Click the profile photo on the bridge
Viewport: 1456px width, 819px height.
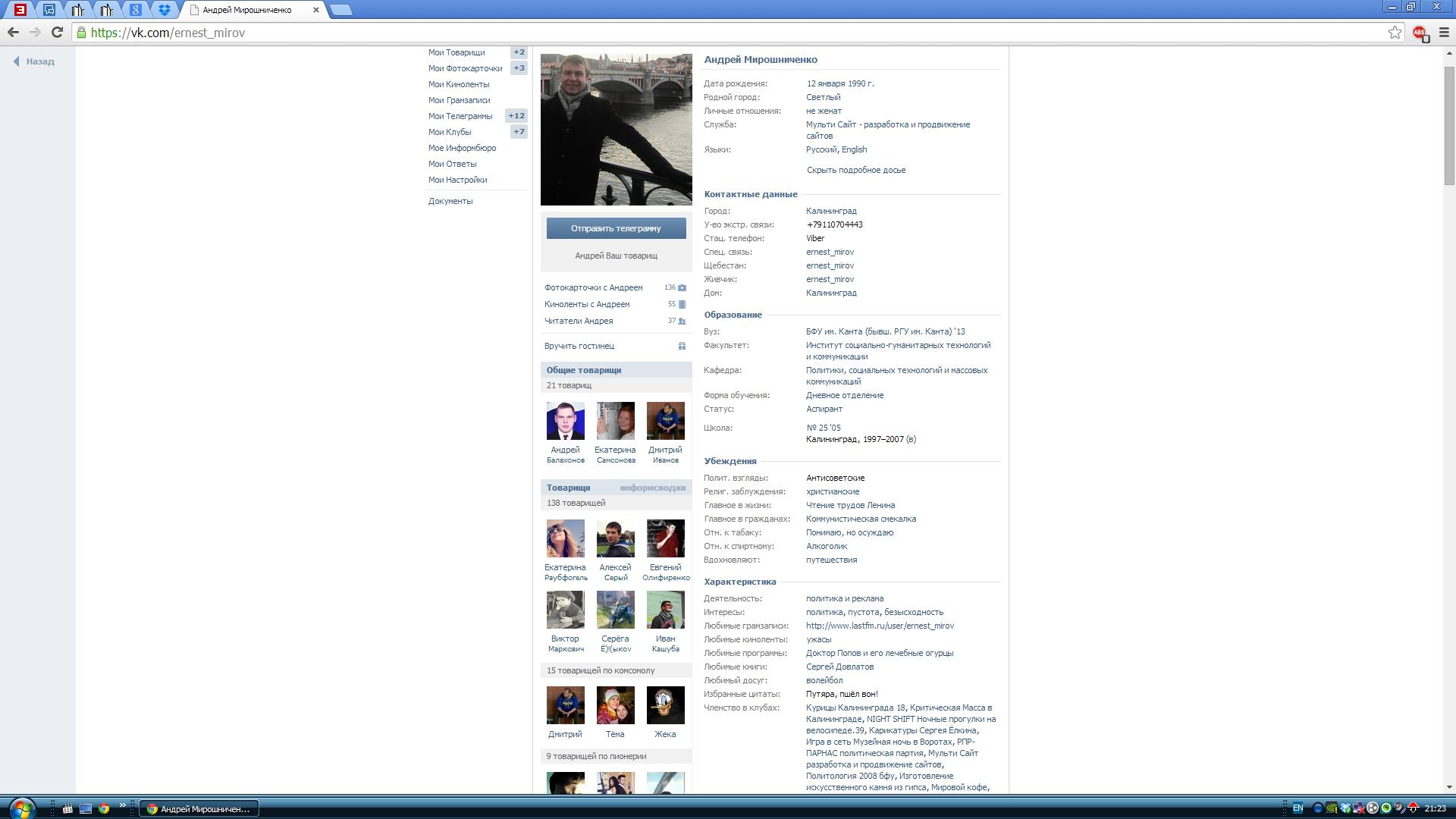616,129
